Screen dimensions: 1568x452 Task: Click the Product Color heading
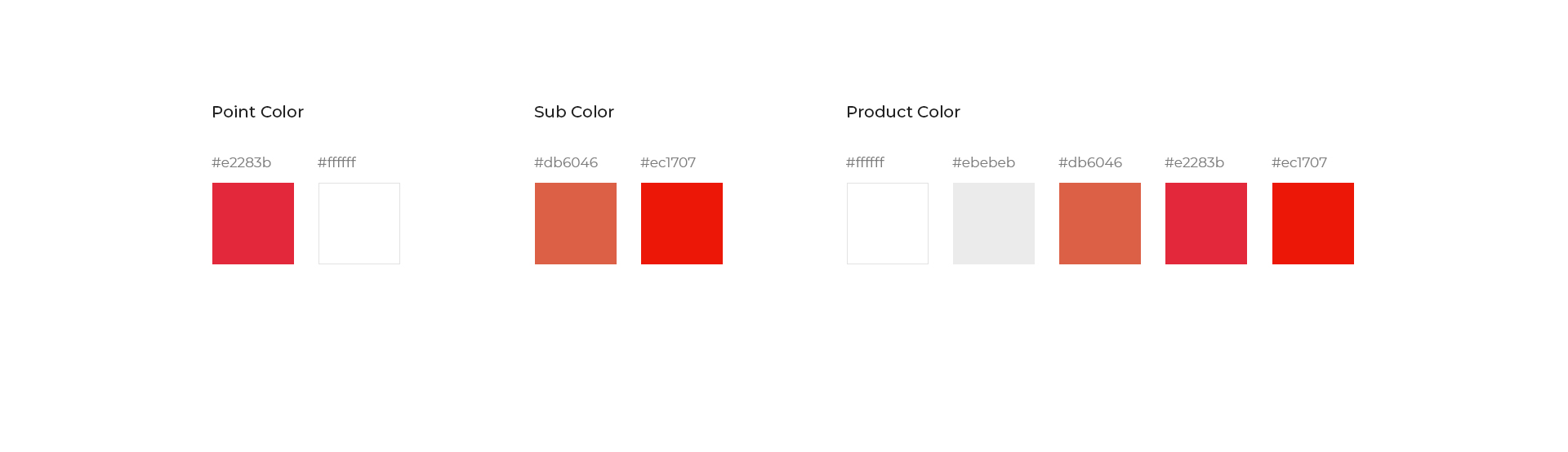[903, 112]
